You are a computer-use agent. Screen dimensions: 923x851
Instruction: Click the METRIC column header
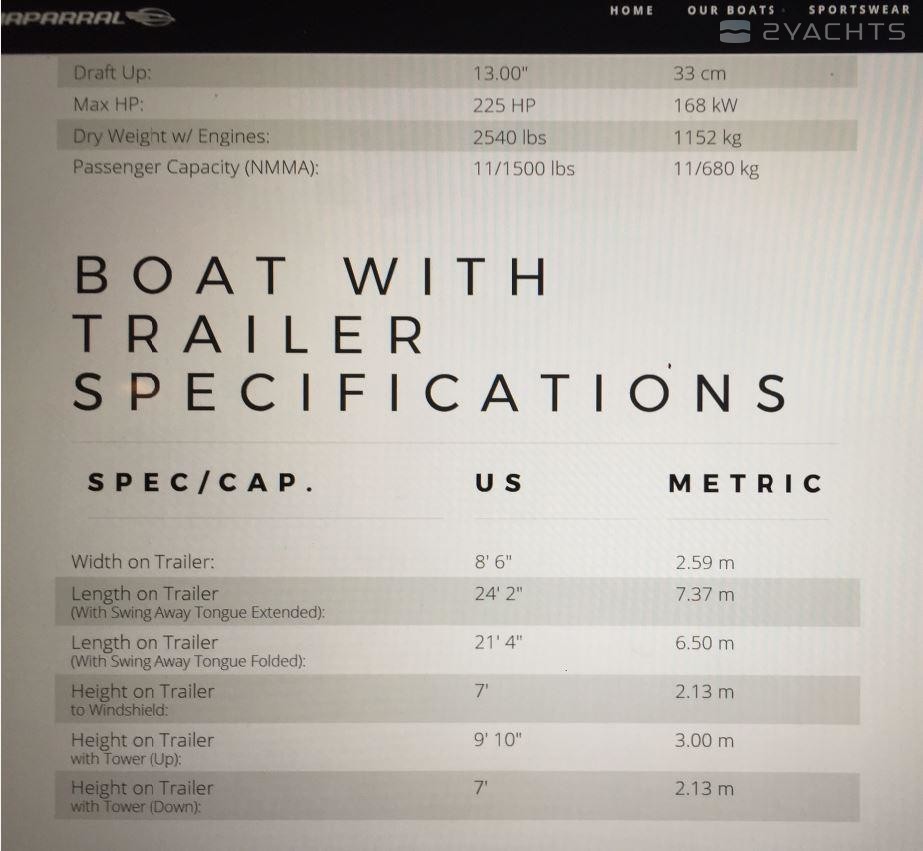746,483
